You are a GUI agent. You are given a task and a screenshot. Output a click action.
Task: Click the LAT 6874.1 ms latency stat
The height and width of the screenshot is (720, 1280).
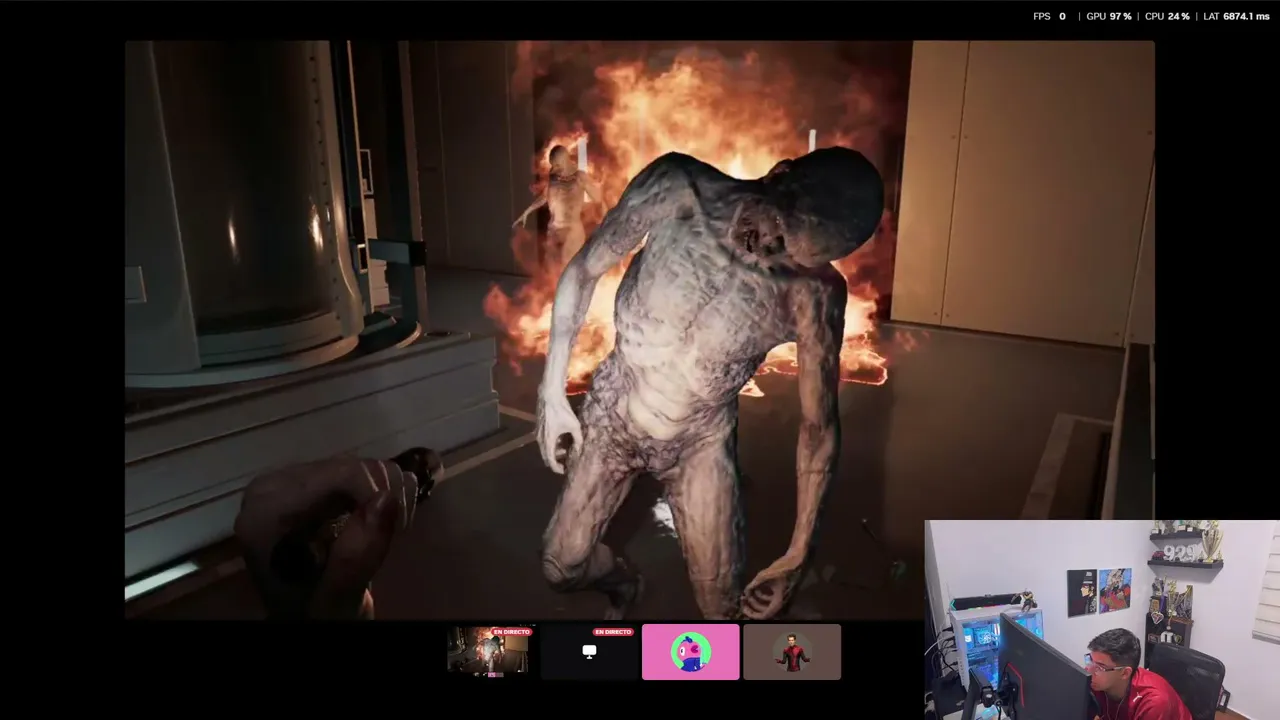click(1236, 17)
